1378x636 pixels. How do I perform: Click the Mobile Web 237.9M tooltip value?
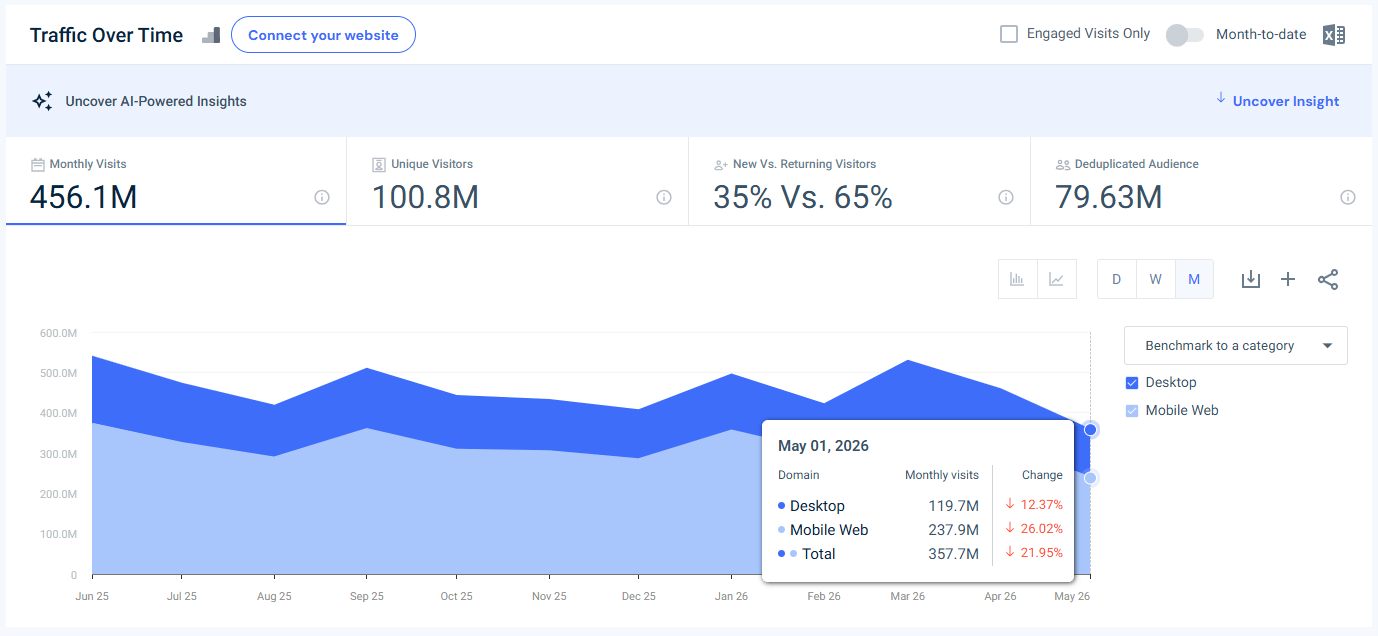click(x=954, y=530)
